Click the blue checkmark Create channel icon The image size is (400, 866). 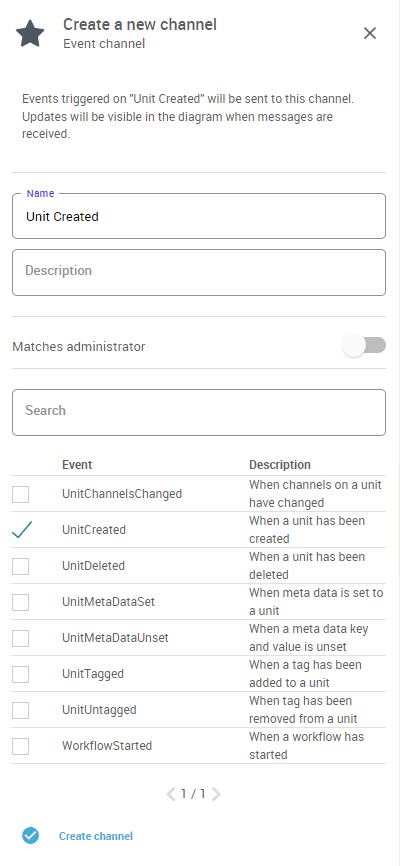[x=31, y=836]
